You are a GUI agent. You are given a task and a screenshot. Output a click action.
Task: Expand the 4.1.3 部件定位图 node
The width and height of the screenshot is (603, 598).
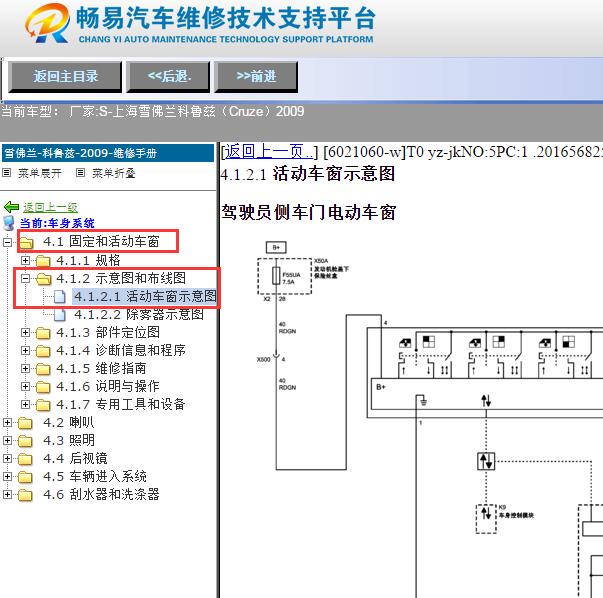click(25, 332)
